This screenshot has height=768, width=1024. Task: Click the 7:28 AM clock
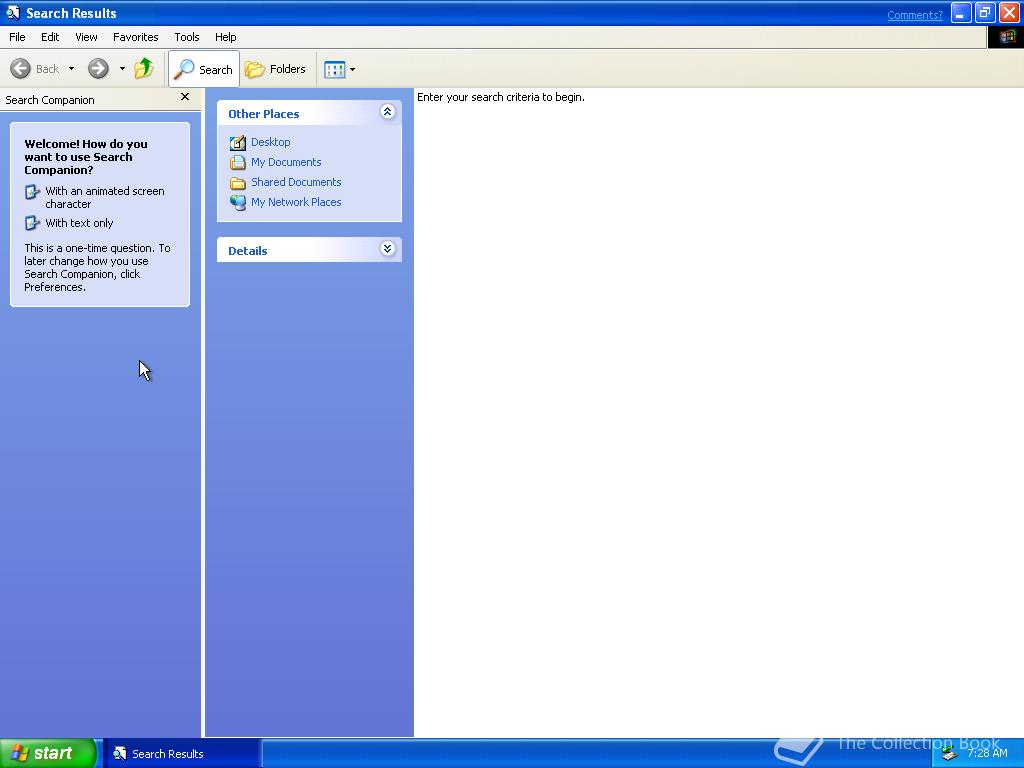(987, 753)
